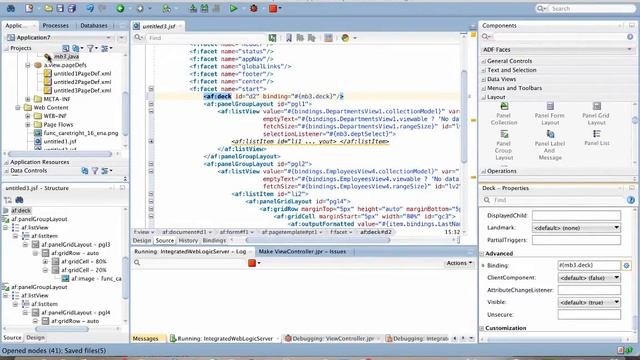The width and height of the screenshot is (640, 360).
Task: Click the Save All toolbar icon
Action: click(72, 8)
